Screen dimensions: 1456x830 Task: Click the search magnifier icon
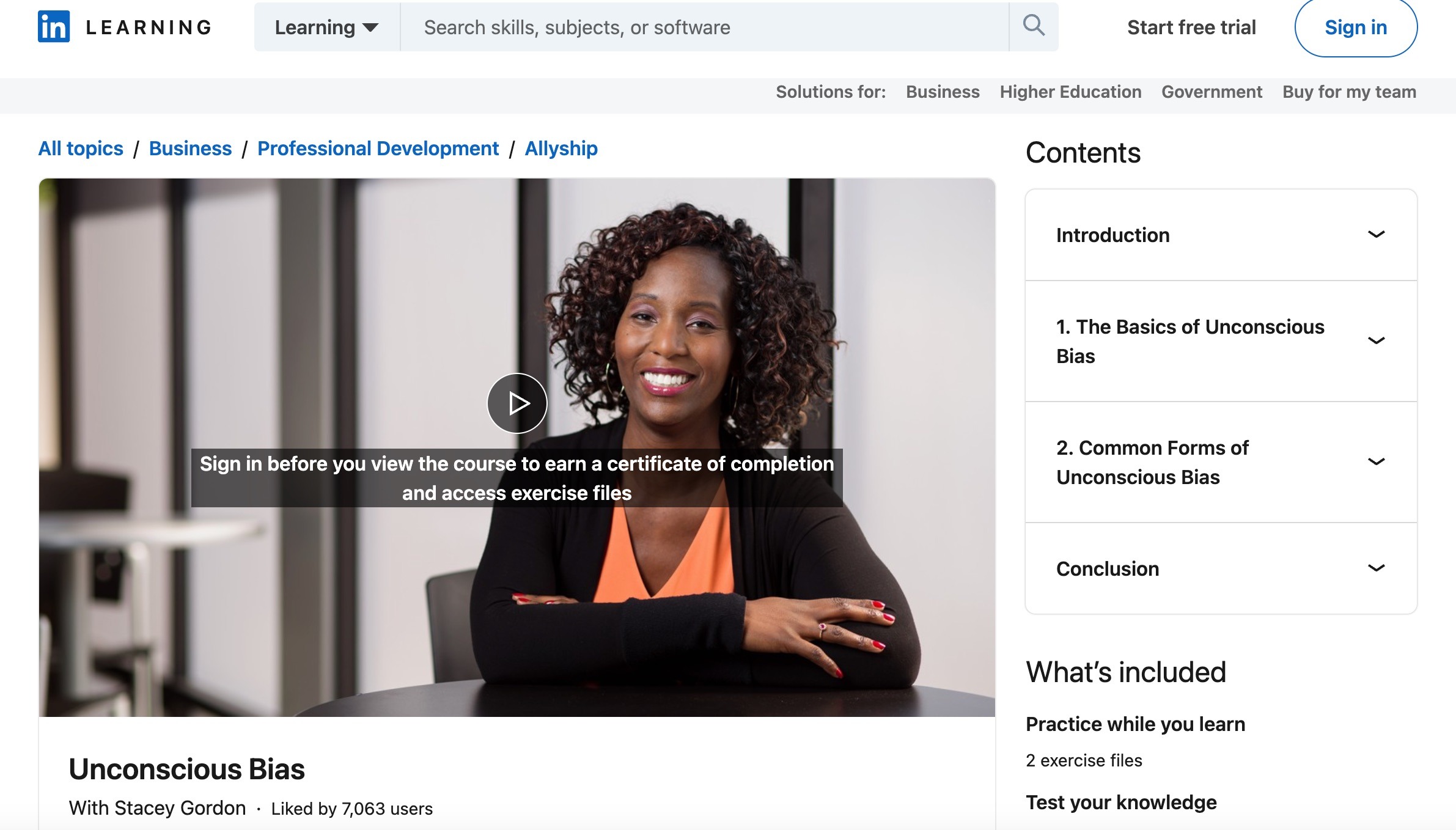tap(1034, 26)
